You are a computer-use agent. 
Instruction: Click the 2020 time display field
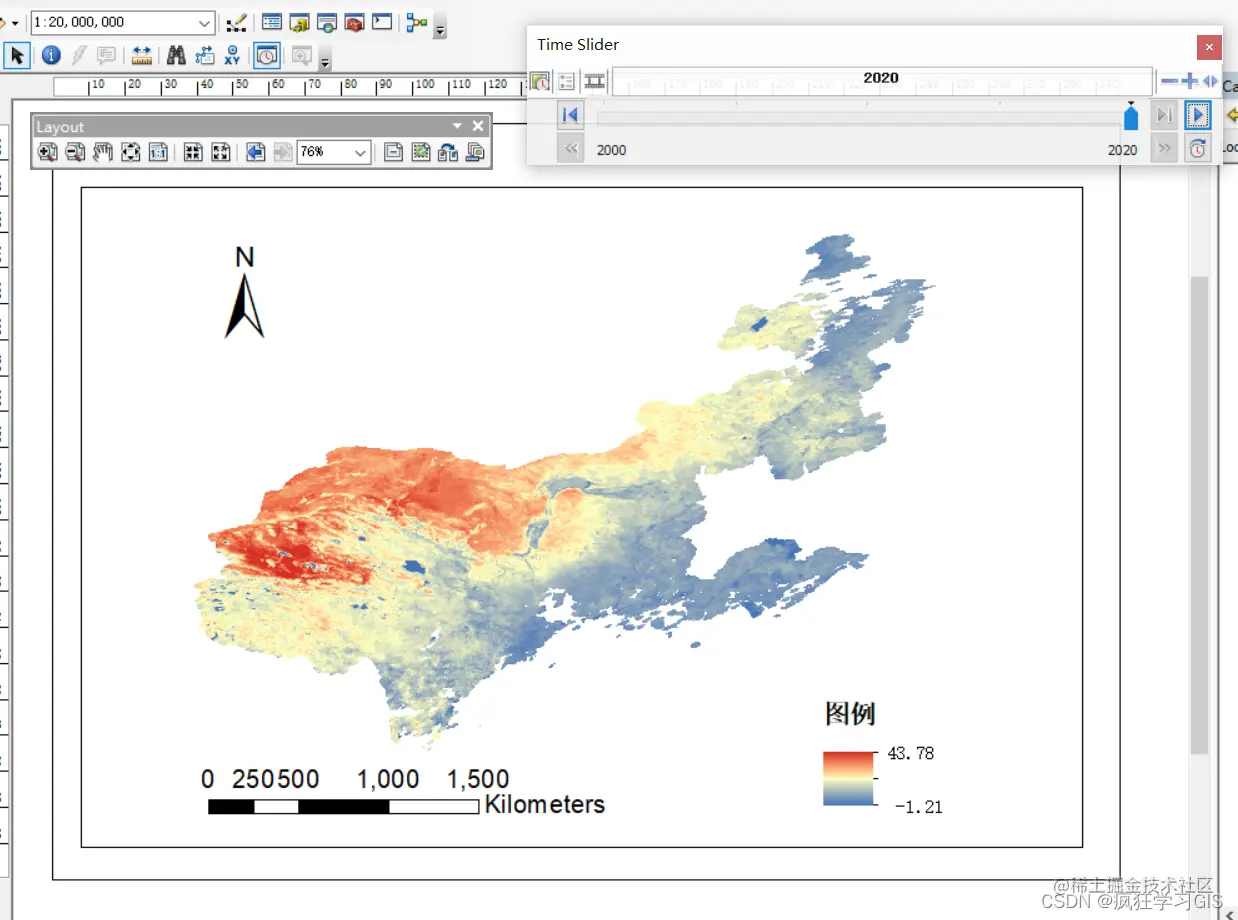click(881, 81)
